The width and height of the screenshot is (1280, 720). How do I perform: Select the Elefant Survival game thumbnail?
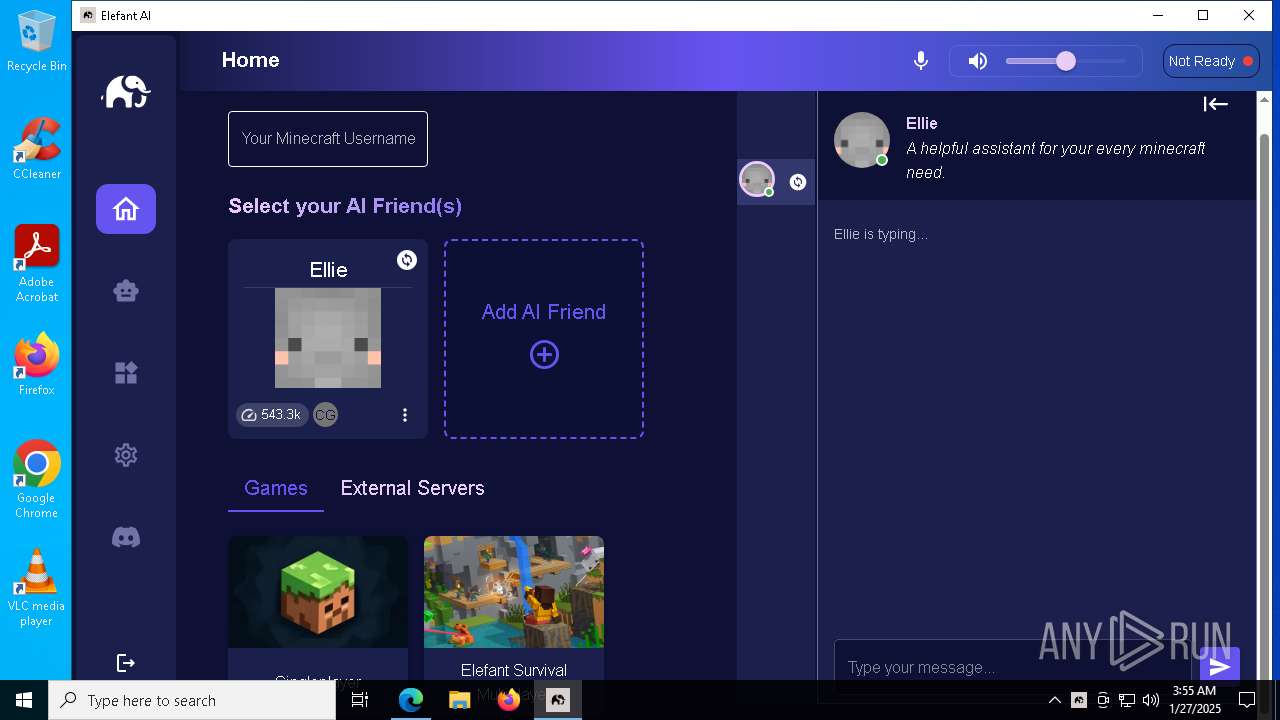coord(514,592)
